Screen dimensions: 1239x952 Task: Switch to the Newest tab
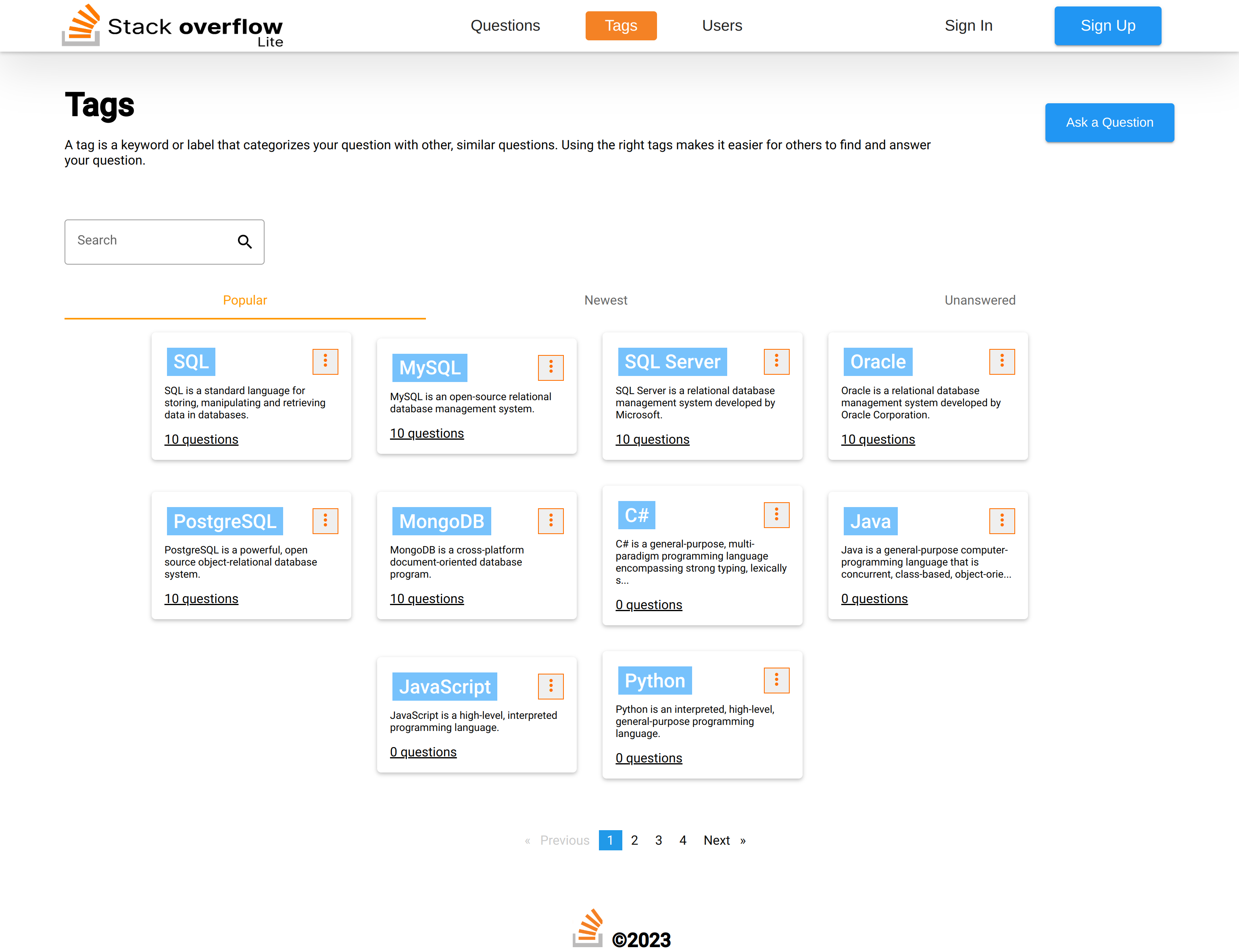click(x=606, y=301)
